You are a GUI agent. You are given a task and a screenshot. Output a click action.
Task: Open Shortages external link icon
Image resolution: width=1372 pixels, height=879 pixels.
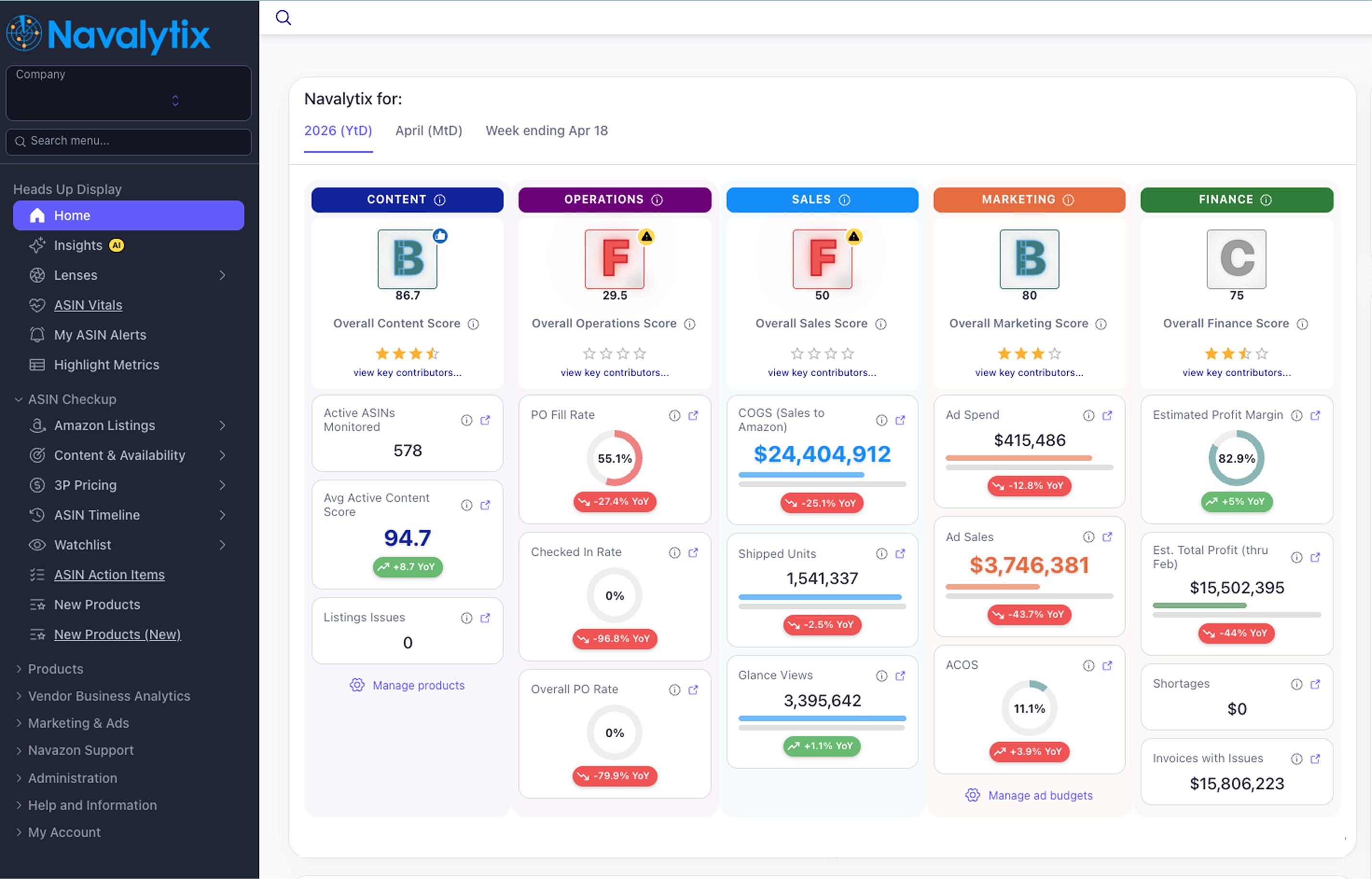pyautogui.click(x=1315, y=684)
